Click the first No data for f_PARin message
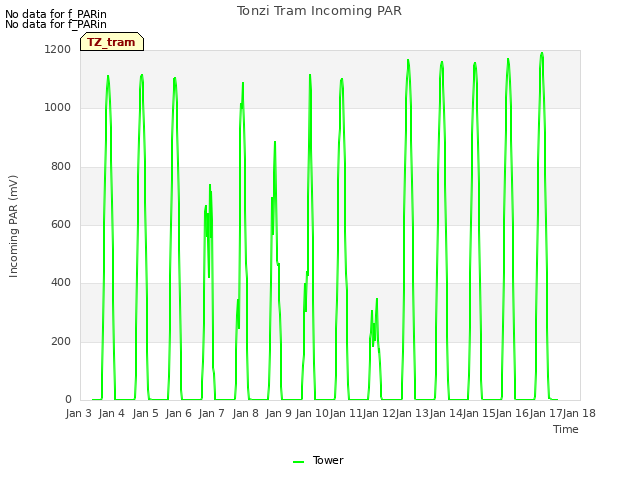The image size is (640, 480). [x=56, y=14]
